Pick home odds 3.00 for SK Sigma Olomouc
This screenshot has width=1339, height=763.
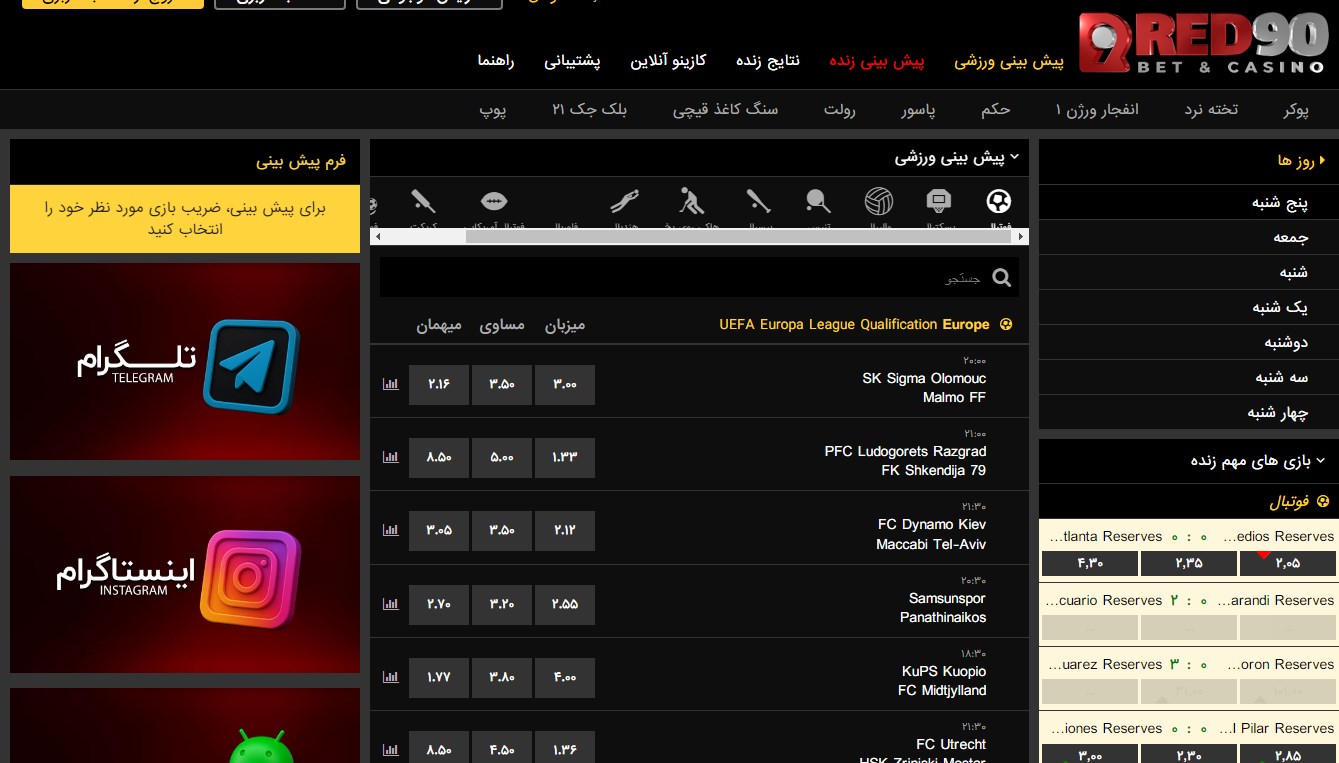(x=565, y=385)
